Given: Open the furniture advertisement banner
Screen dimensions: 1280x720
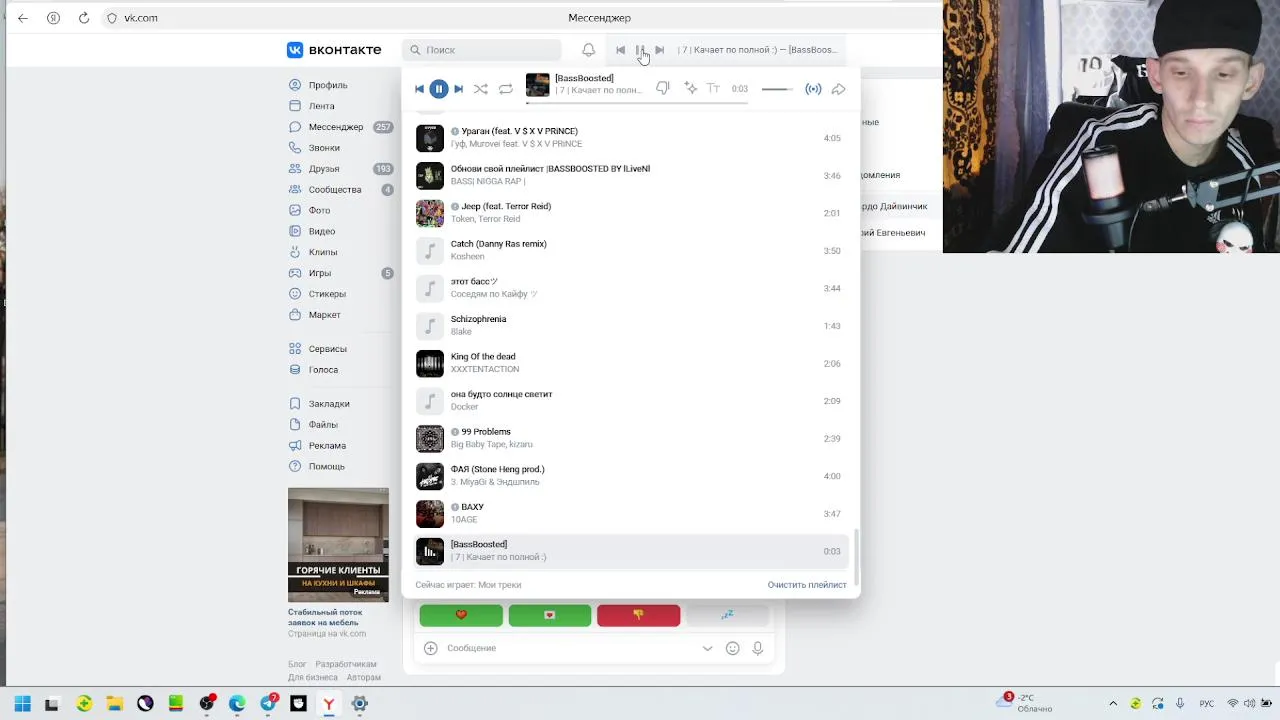Looking at the screenshot, I should 338,545.
